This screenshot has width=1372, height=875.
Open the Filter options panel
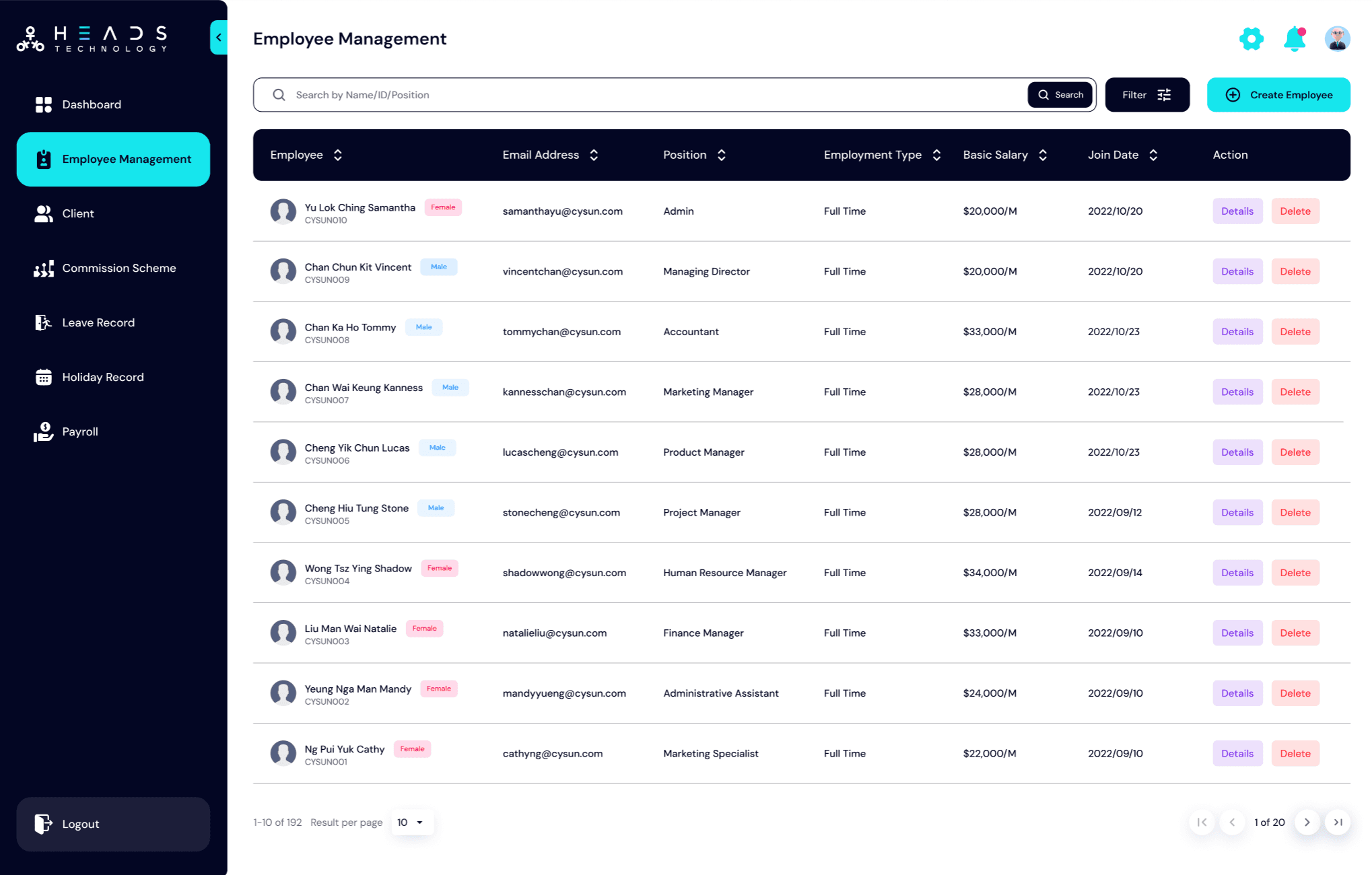tap(1146, 94)
